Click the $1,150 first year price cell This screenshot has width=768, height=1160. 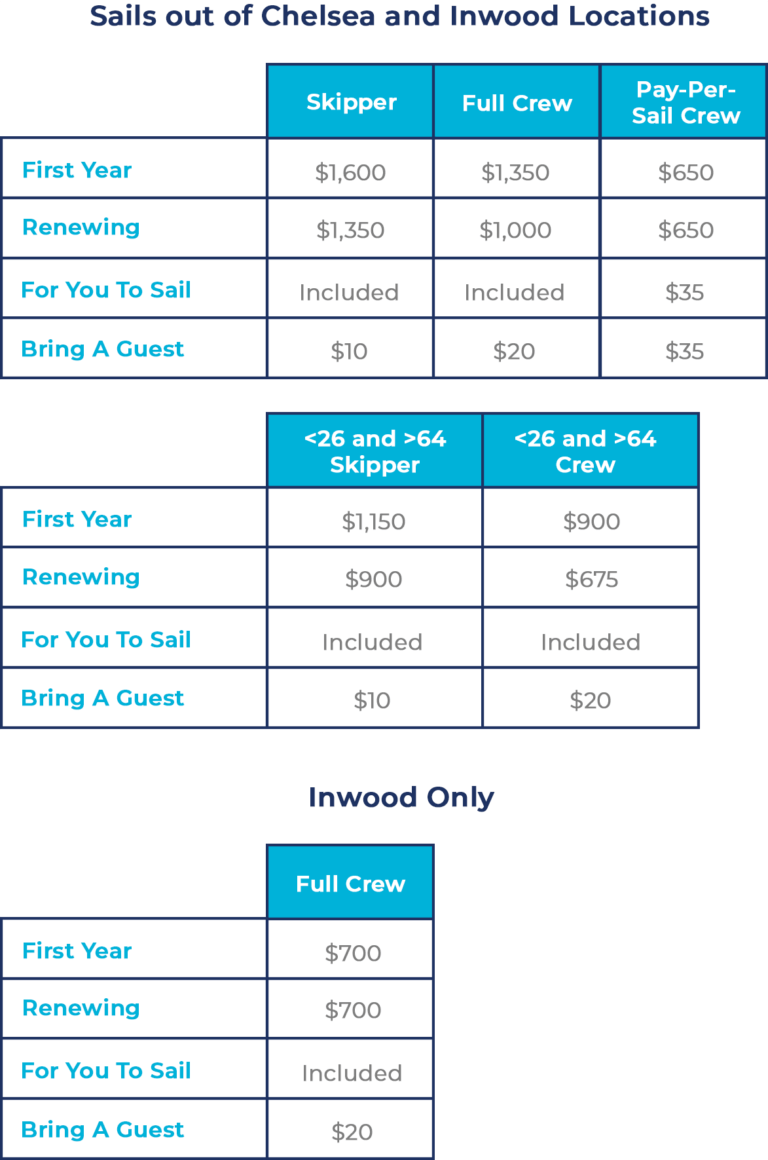[374, 521]
